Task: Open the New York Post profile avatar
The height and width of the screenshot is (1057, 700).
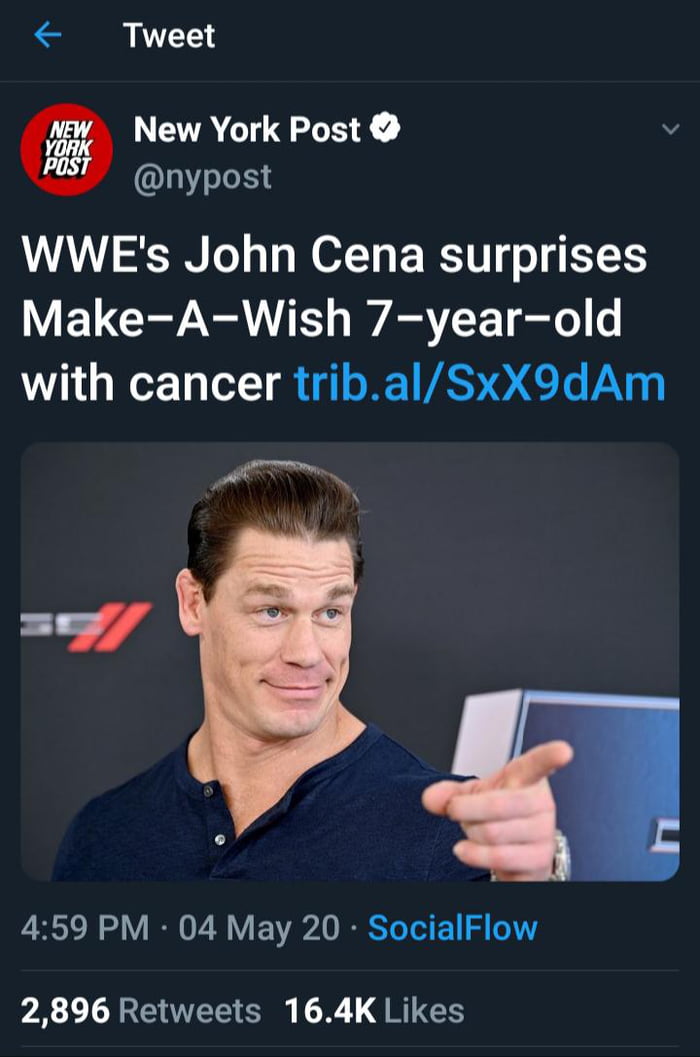Action: [66, 150]
